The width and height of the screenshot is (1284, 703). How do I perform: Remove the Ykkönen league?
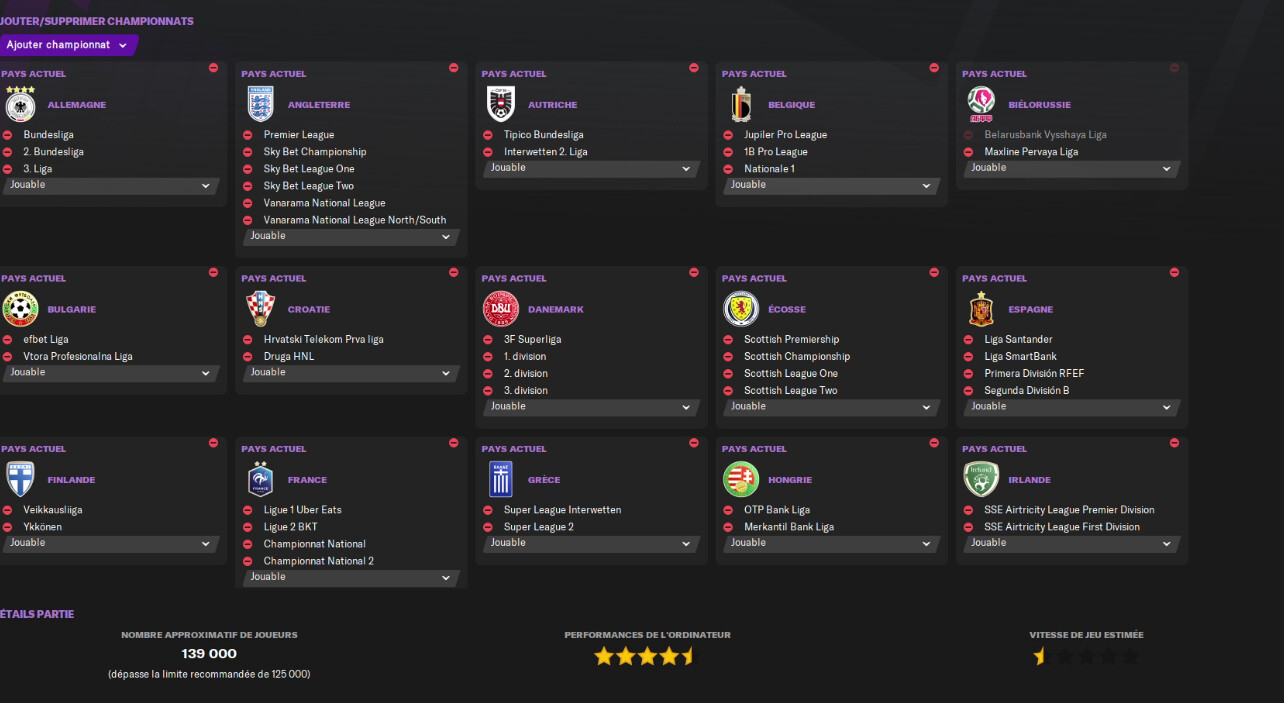(x=7, y=527)
